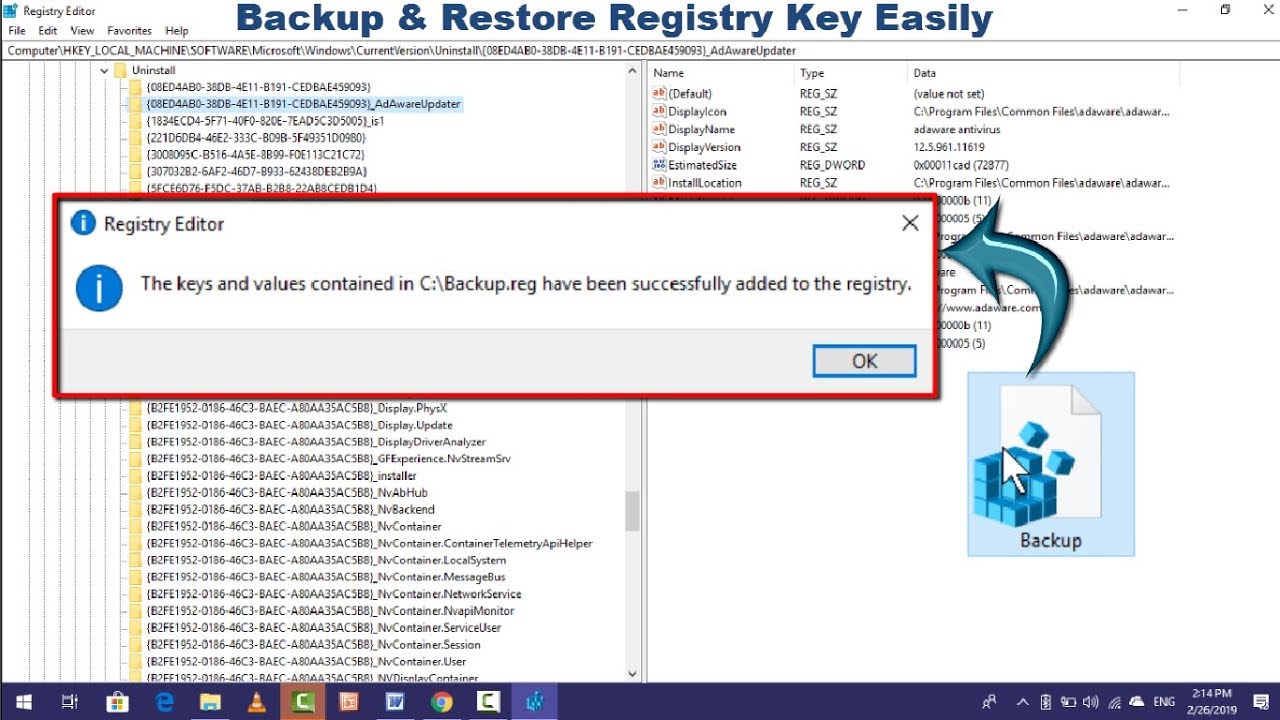Image resolution: width=1280 pixels, height=720 pixels.
Task: Click the Uninstall key folder icon
Action: point(121,71)
